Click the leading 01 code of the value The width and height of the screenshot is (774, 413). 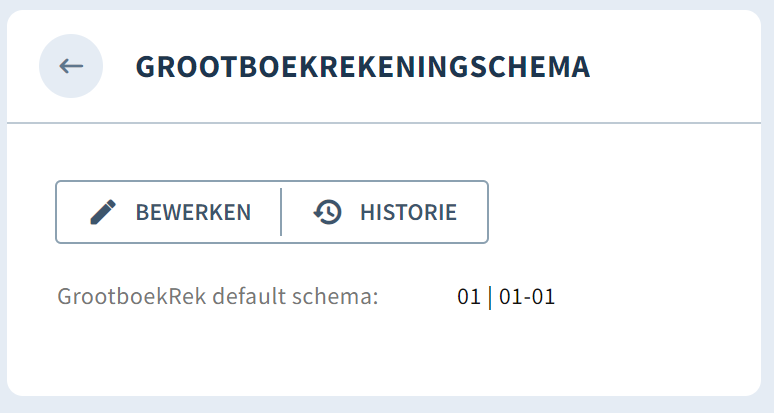click(x=469, y=297)
